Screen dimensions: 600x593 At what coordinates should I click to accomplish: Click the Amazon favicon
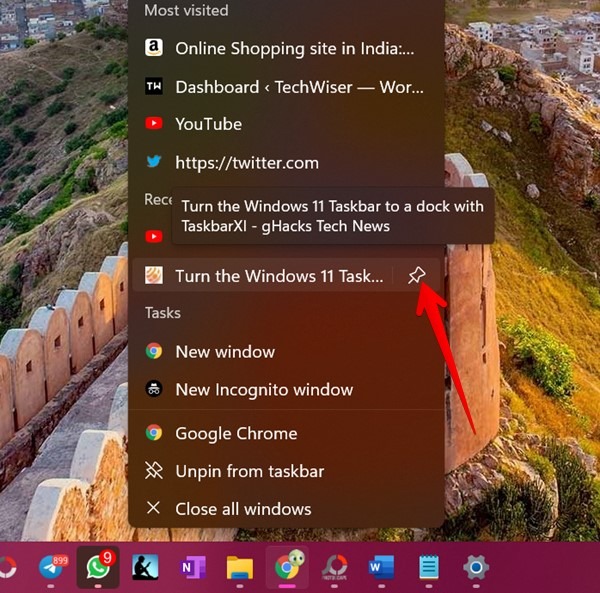(x=154, y=48)
